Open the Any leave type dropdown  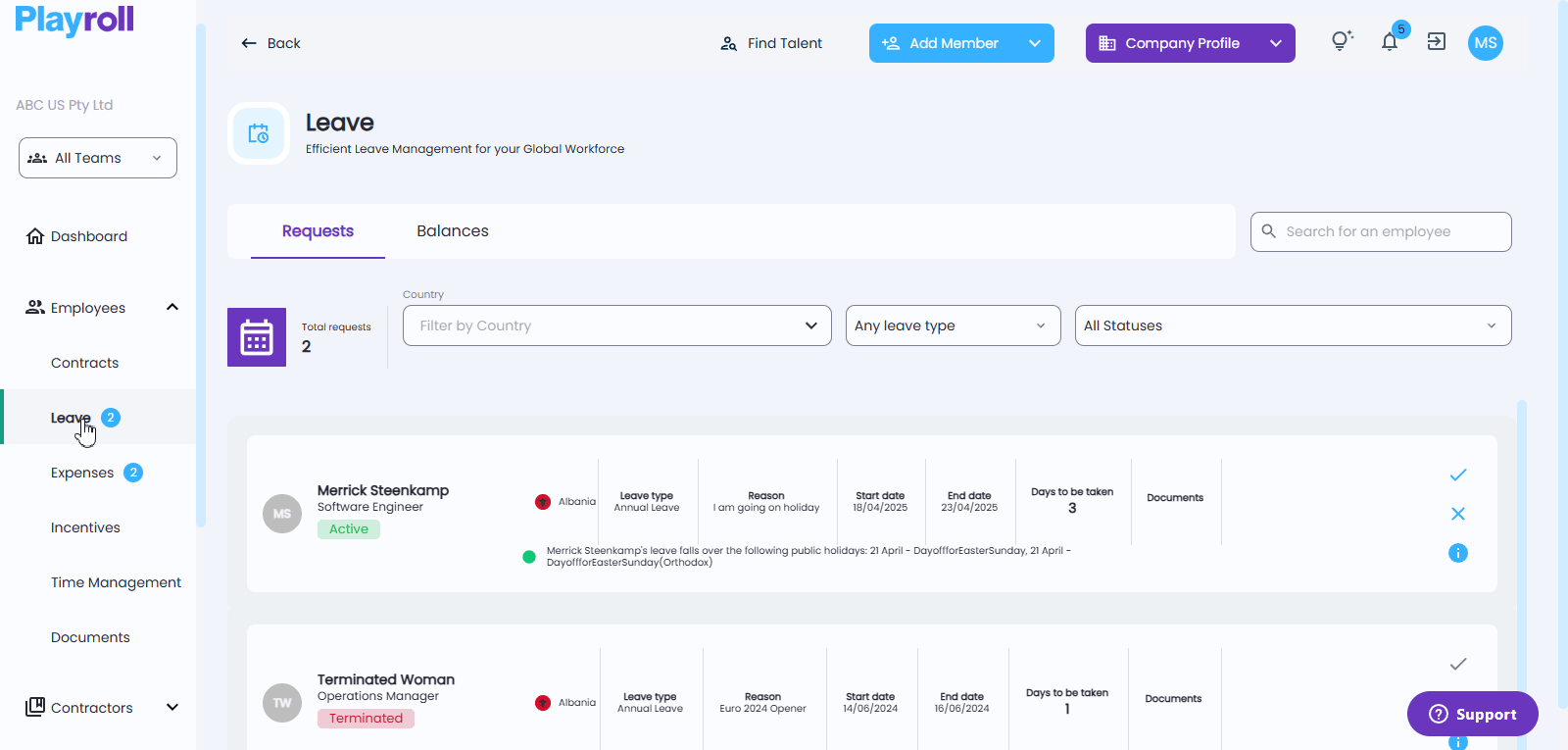pos(954,325)
